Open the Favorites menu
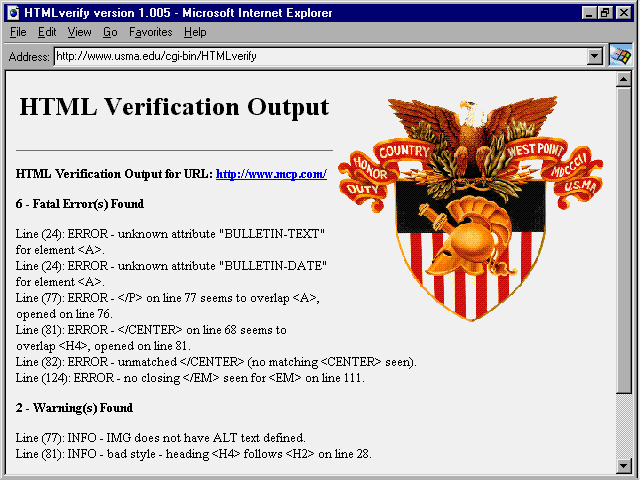The width and height of the screenshot is (640, 480). pyautogui.click(x=150, y=33)
